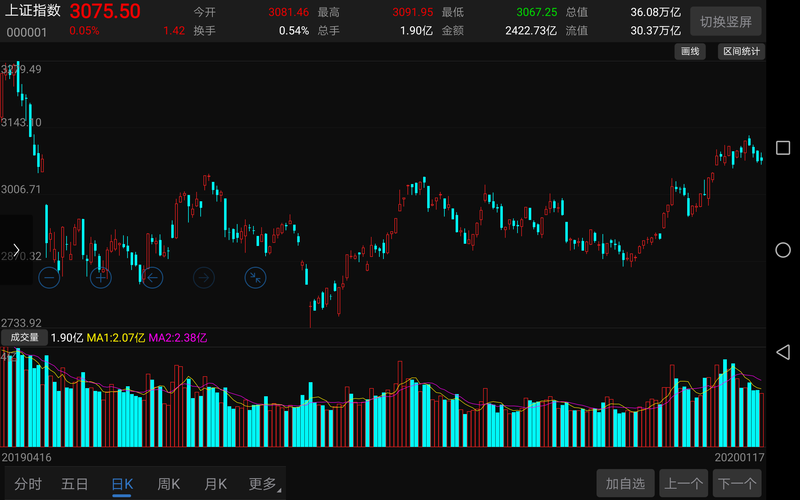Image resolution: width=800 pixels, height=500 pixels.
Task: Tap the start date 20190416
Action: 27,457
